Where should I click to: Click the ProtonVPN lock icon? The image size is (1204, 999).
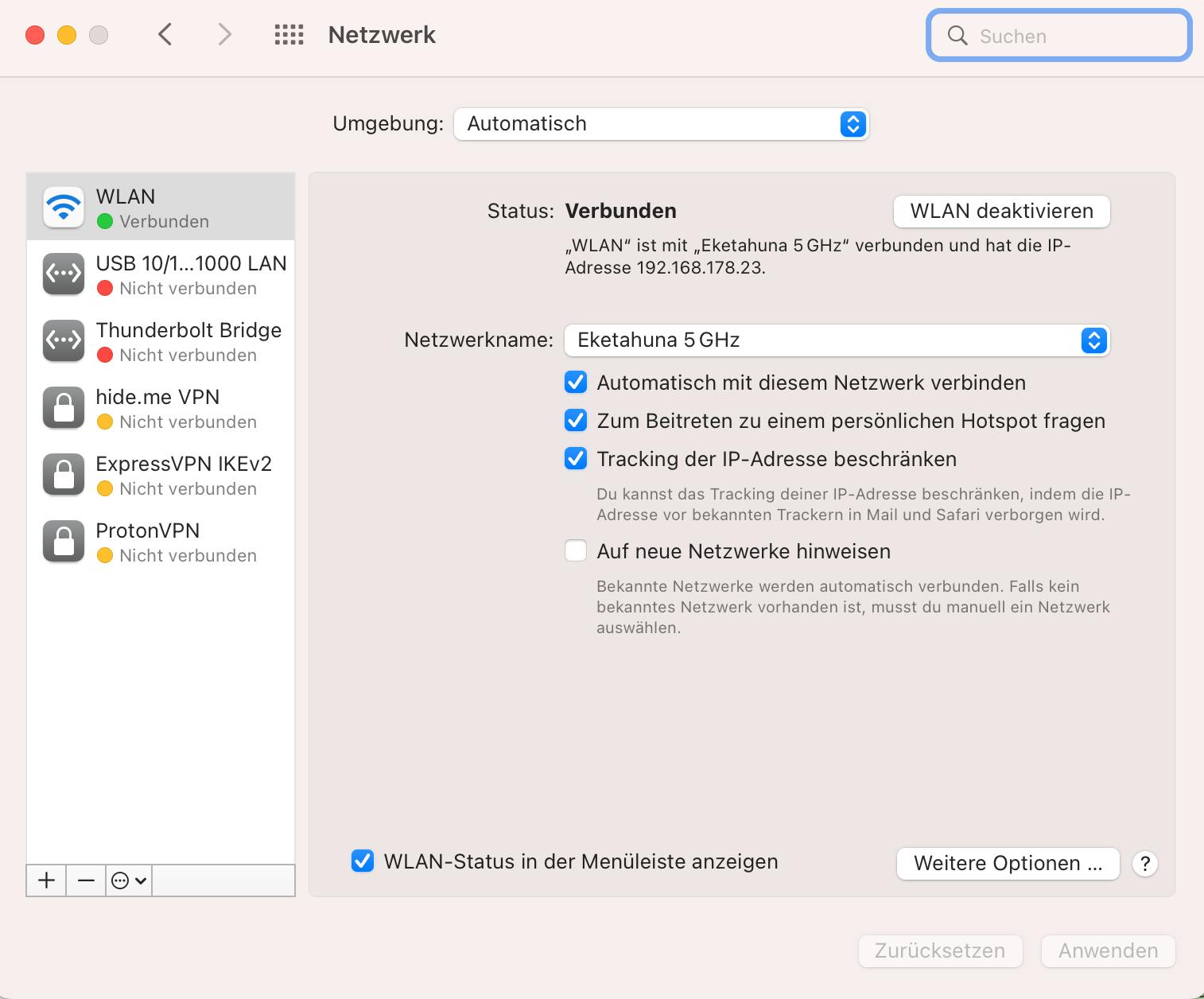click(63, 541)
